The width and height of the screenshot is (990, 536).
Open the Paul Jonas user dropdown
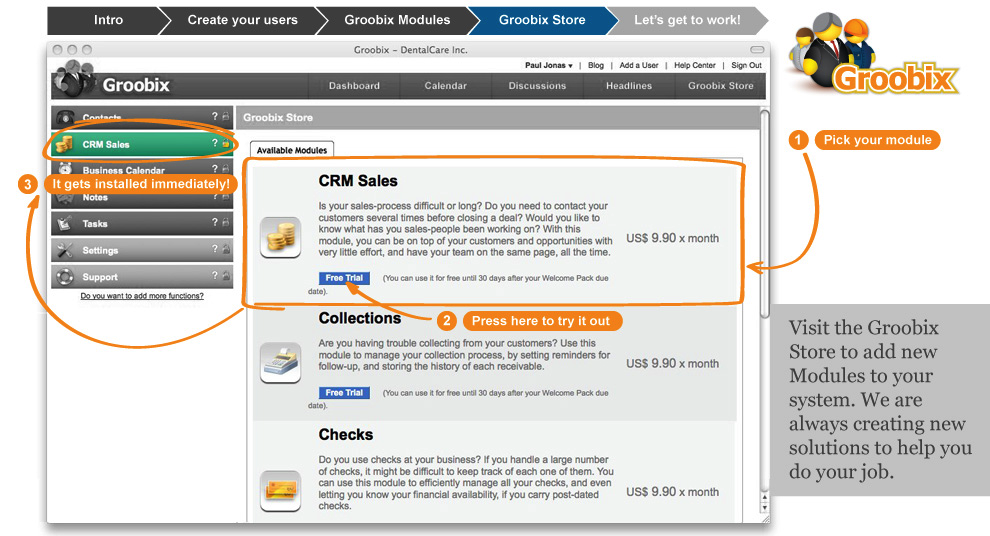[549, 65]
